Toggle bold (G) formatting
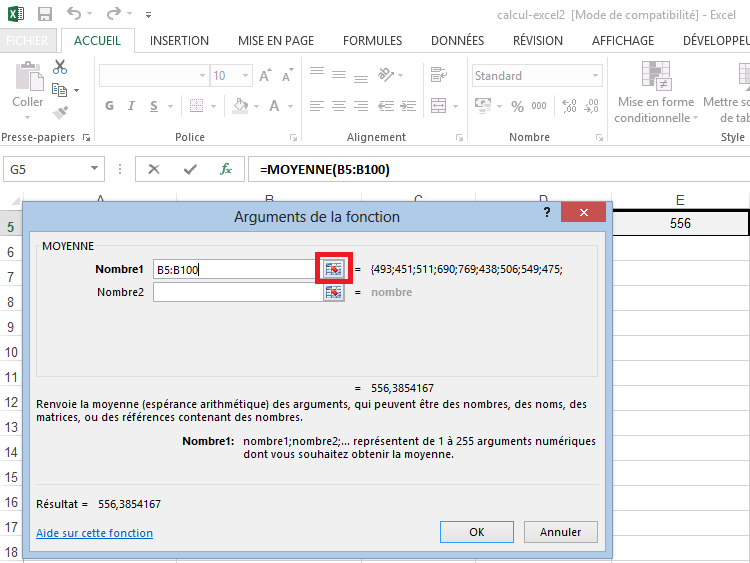The image size is (750, 563). 110,106
